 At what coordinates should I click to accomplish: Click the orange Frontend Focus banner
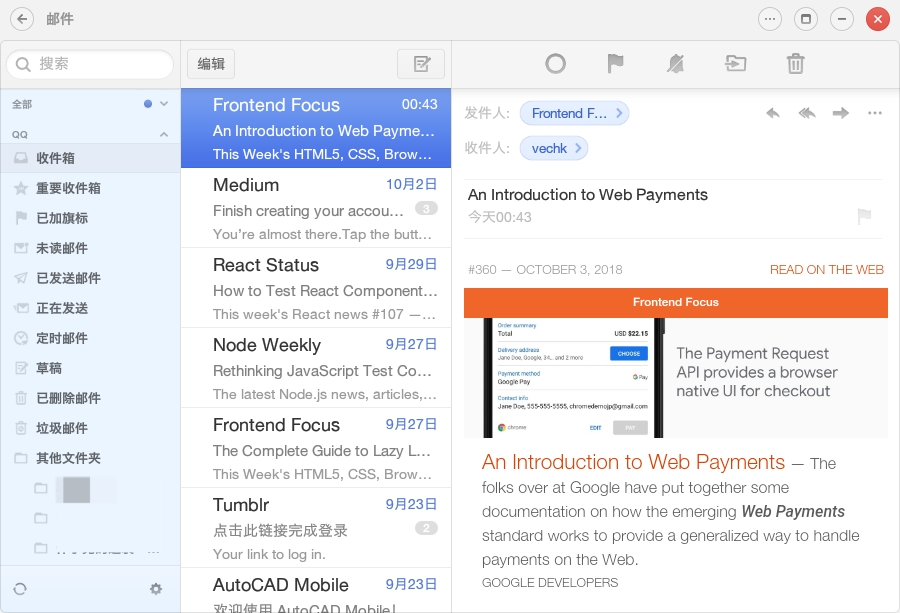676,302
